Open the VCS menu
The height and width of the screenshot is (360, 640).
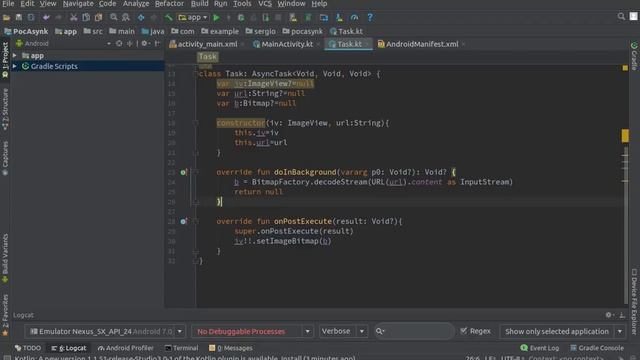click(x=265, y=4)
